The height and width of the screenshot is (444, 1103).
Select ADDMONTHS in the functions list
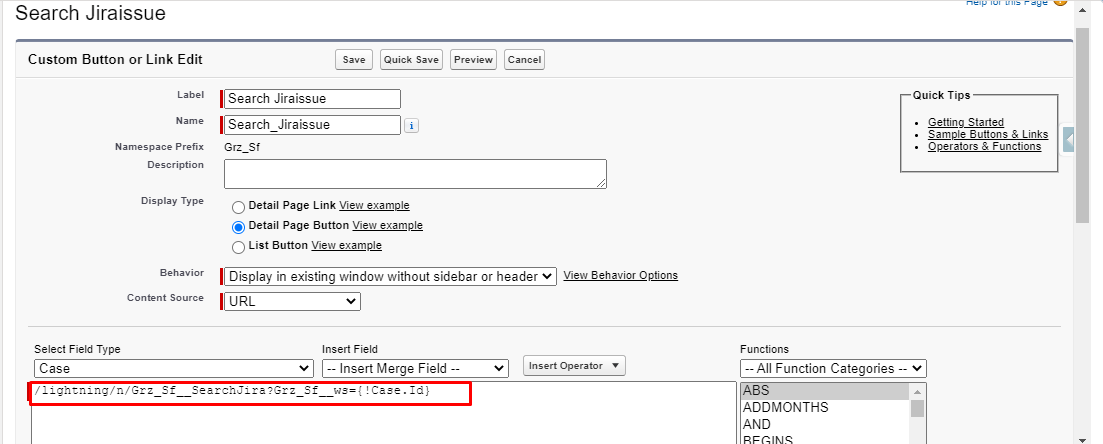(x=825, y=407)
